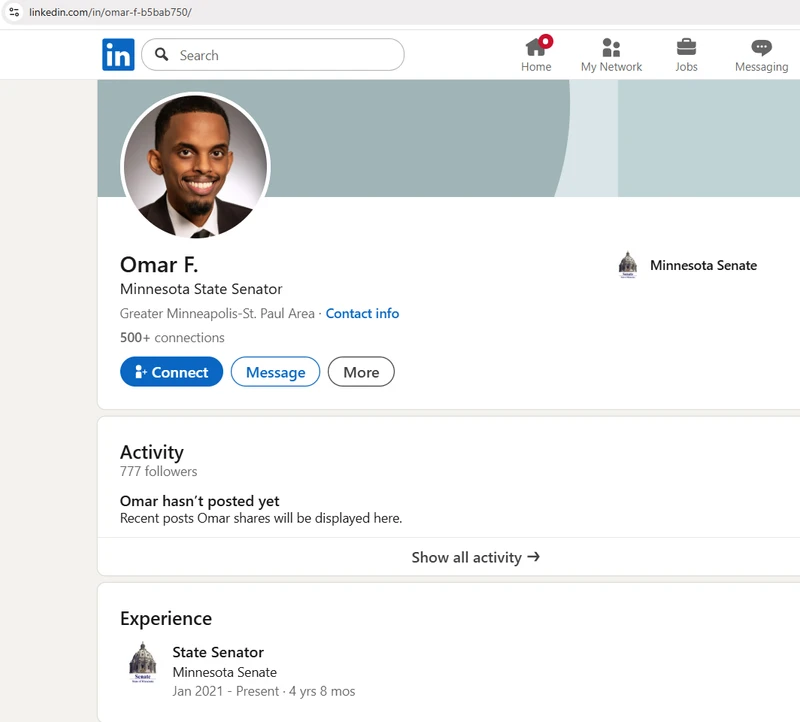
Task: Click the Senate logo in Experience section
Action: point(143,662)
